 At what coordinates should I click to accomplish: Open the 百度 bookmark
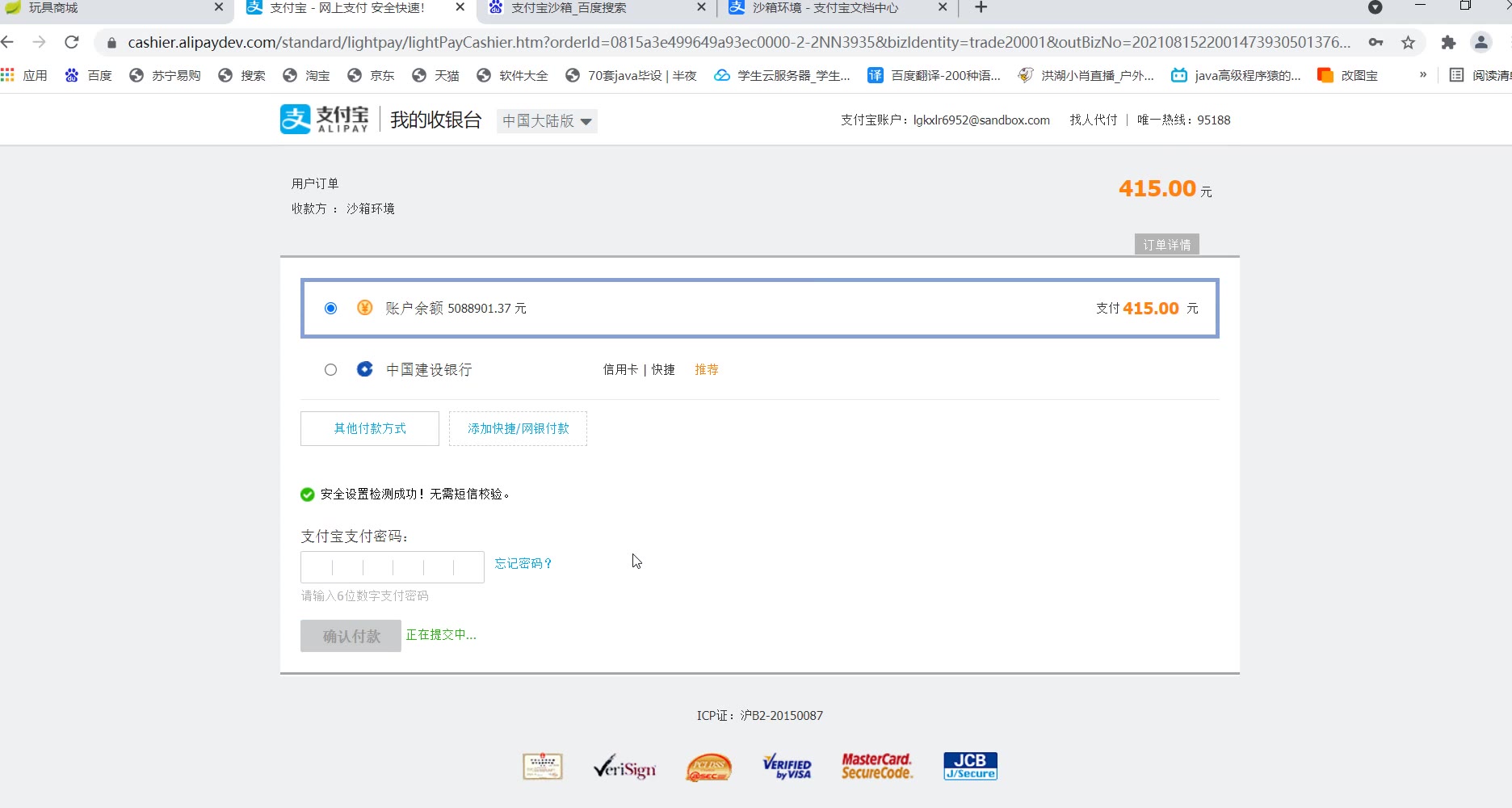pyautogui.click(x=88, y=75)
